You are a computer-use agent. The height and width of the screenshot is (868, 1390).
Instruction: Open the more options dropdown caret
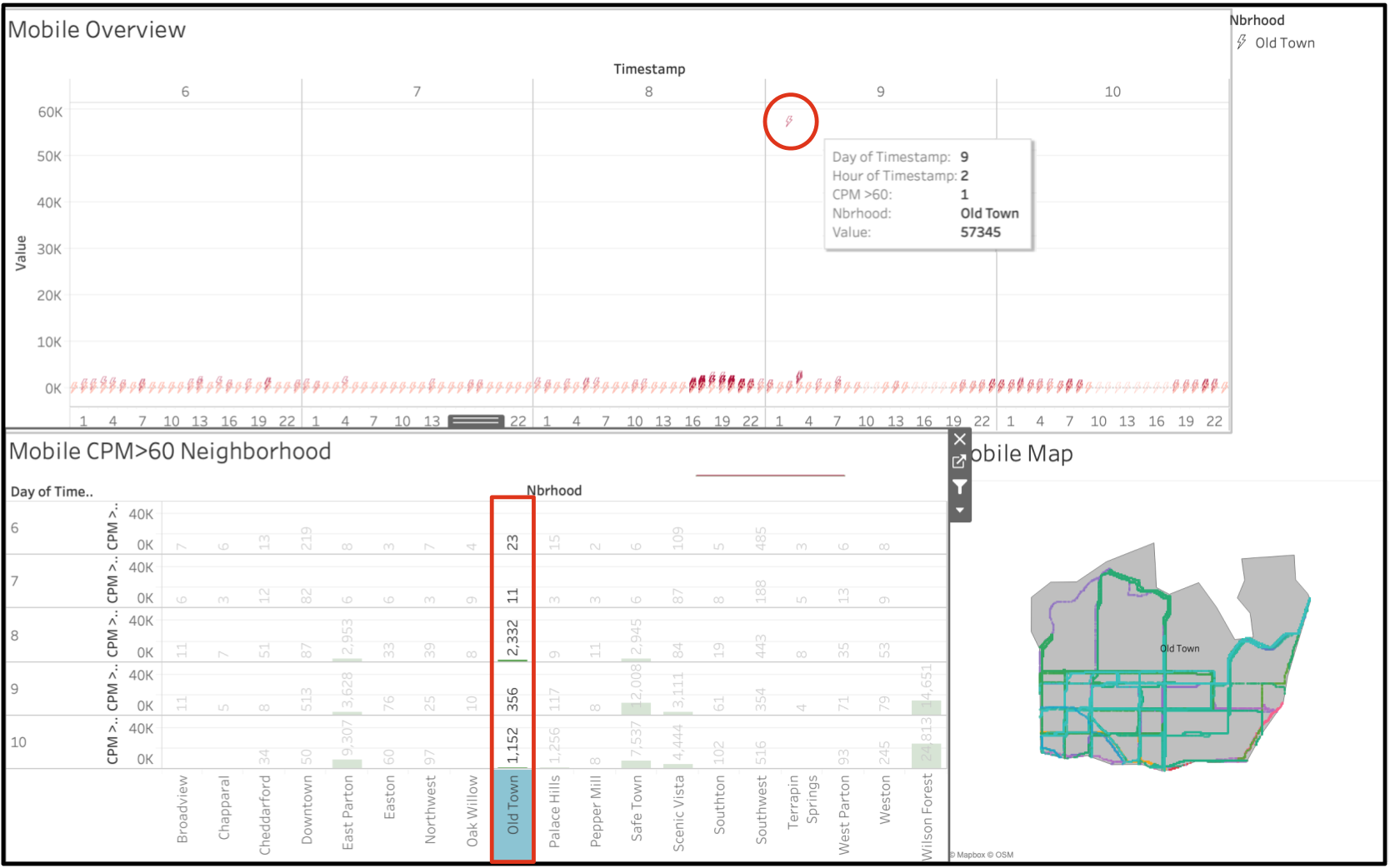click(x=960, y=510)
